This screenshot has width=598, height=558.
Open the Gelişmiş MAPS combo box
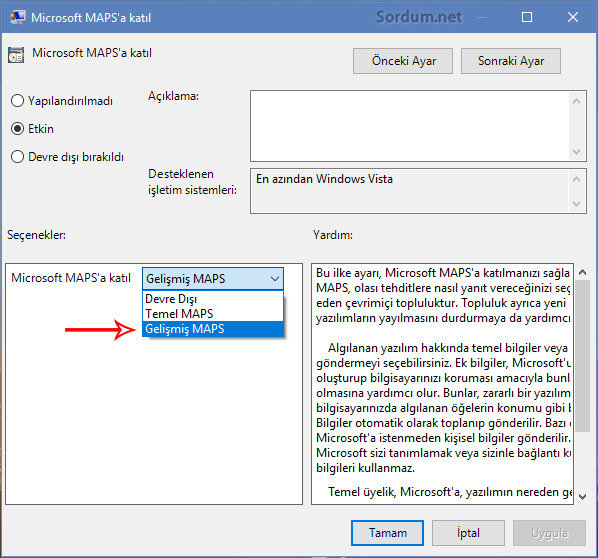(213, 279)
